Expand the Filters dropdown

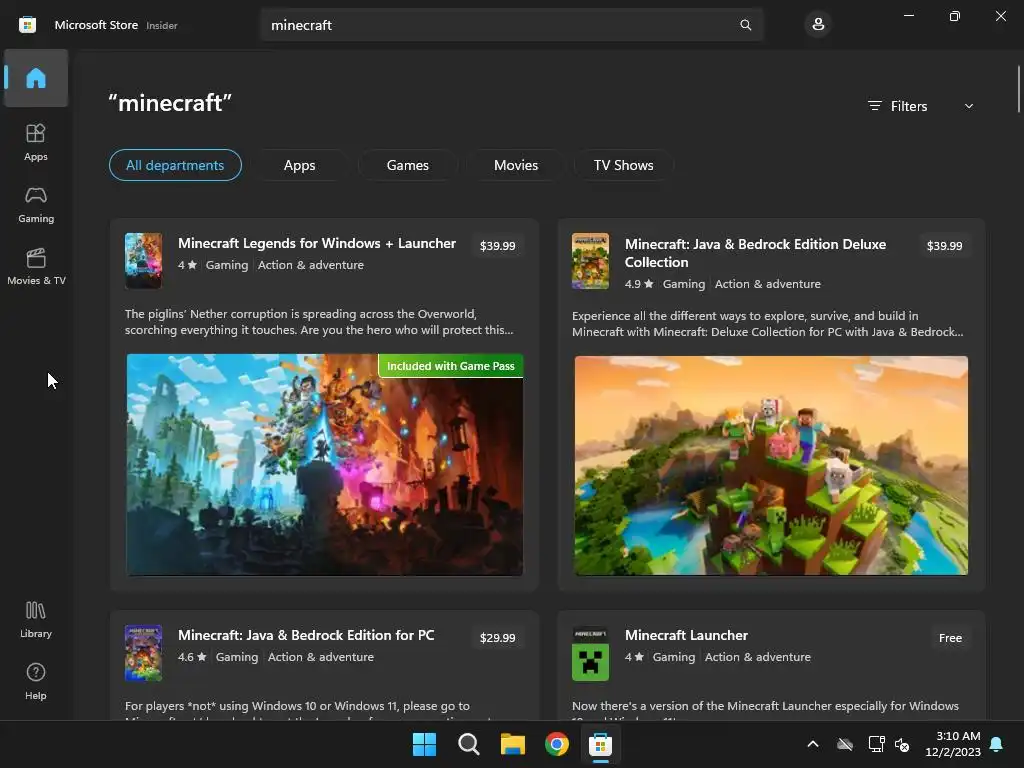point(921,106)
